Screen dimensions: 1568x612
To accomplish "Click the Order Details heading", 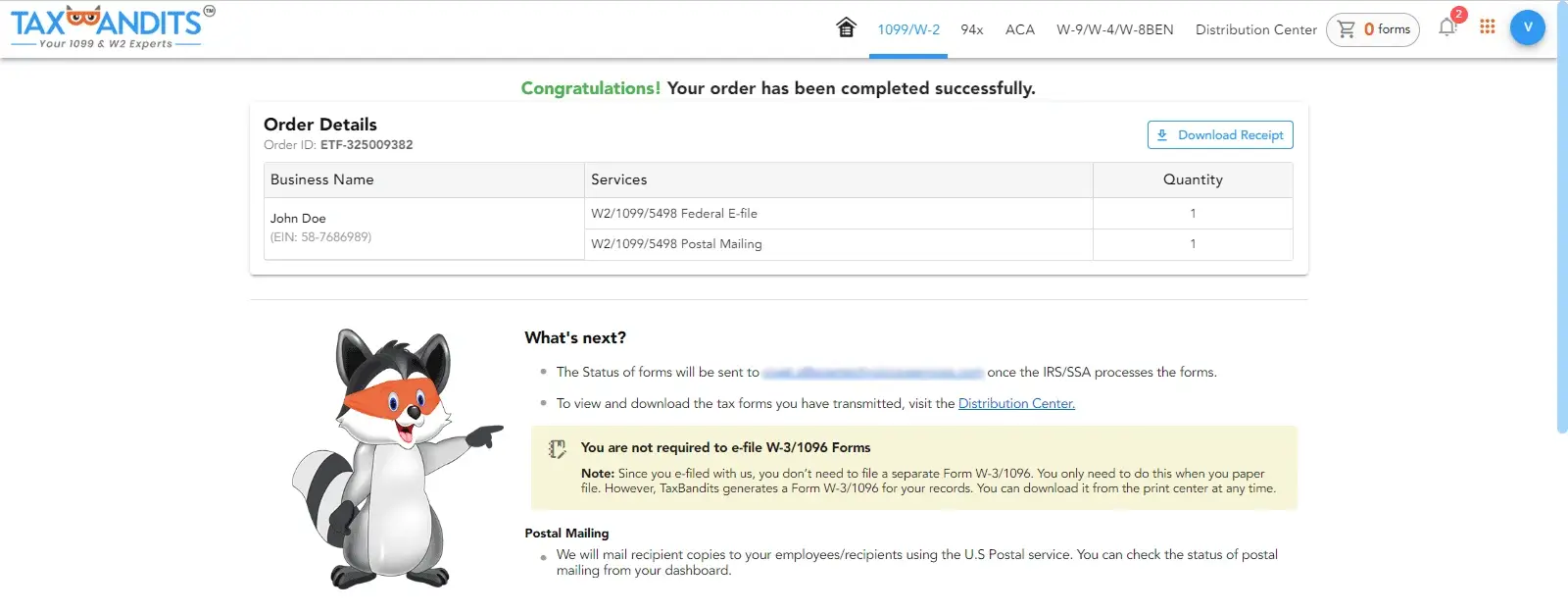I will [x=320, y=125].
